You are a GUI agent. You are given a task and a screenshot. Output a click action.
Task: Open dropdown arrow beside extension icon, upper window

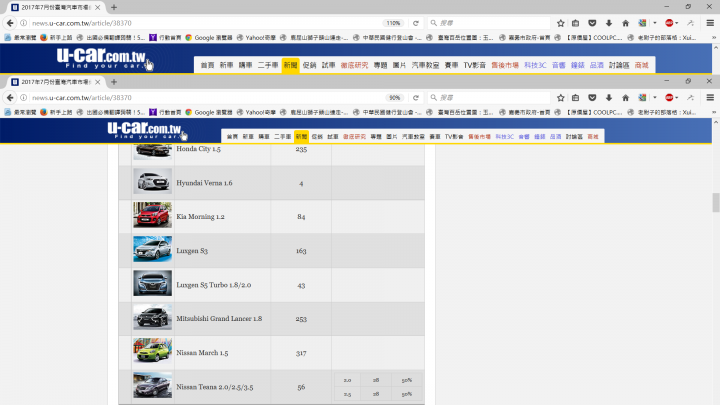pos(654,23)
